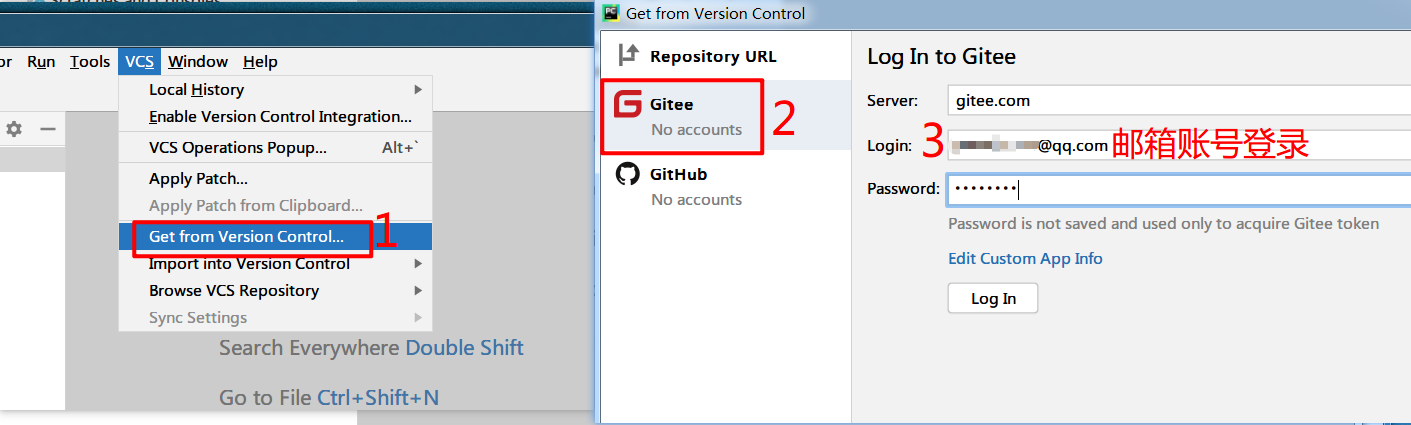Choose Apply Patch menu entry
This screenshot has height=425, width=1411.
(x=276, y=179)
